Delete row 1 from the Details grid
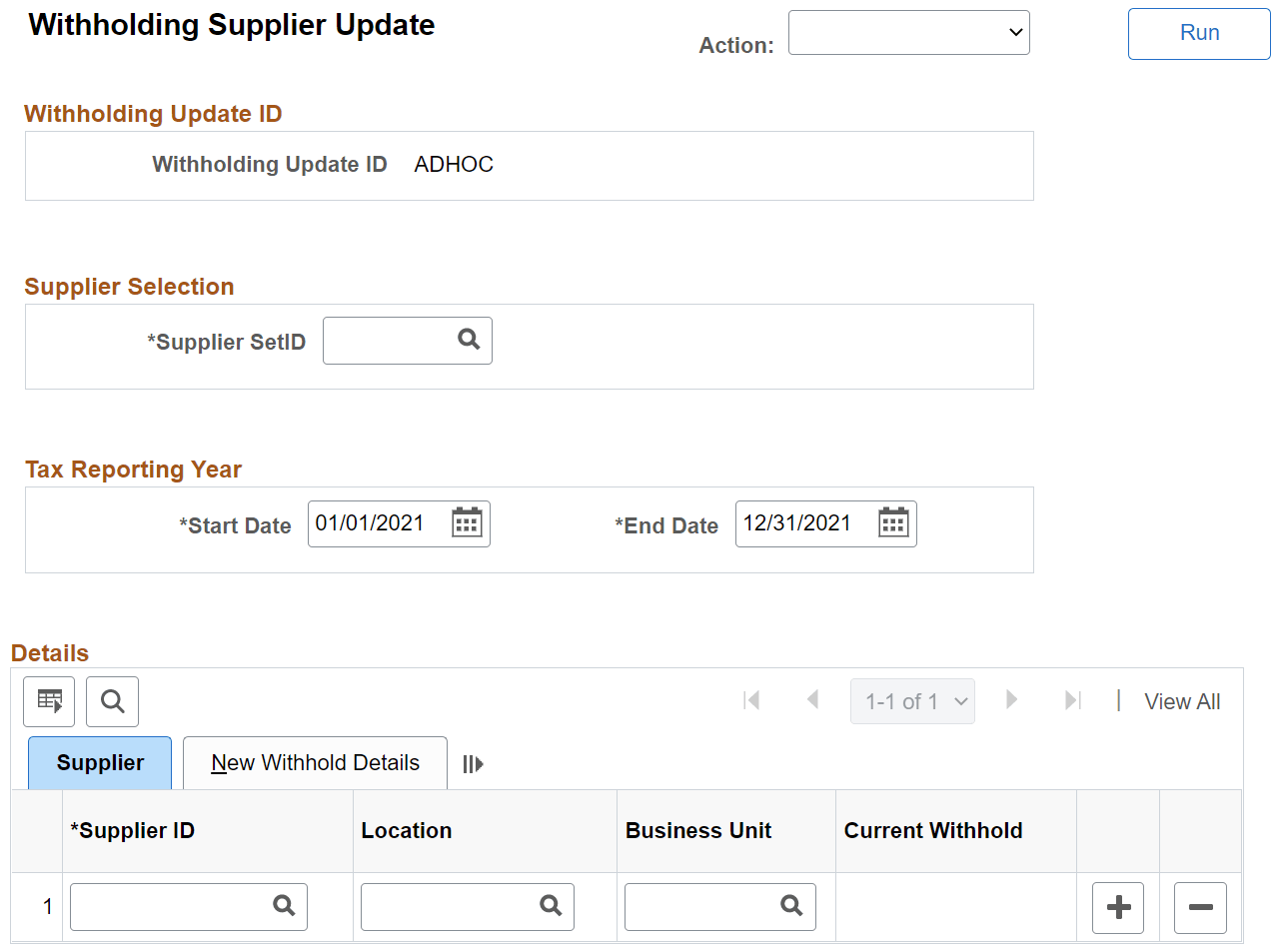1278x952 pixels. (1200, 907)
